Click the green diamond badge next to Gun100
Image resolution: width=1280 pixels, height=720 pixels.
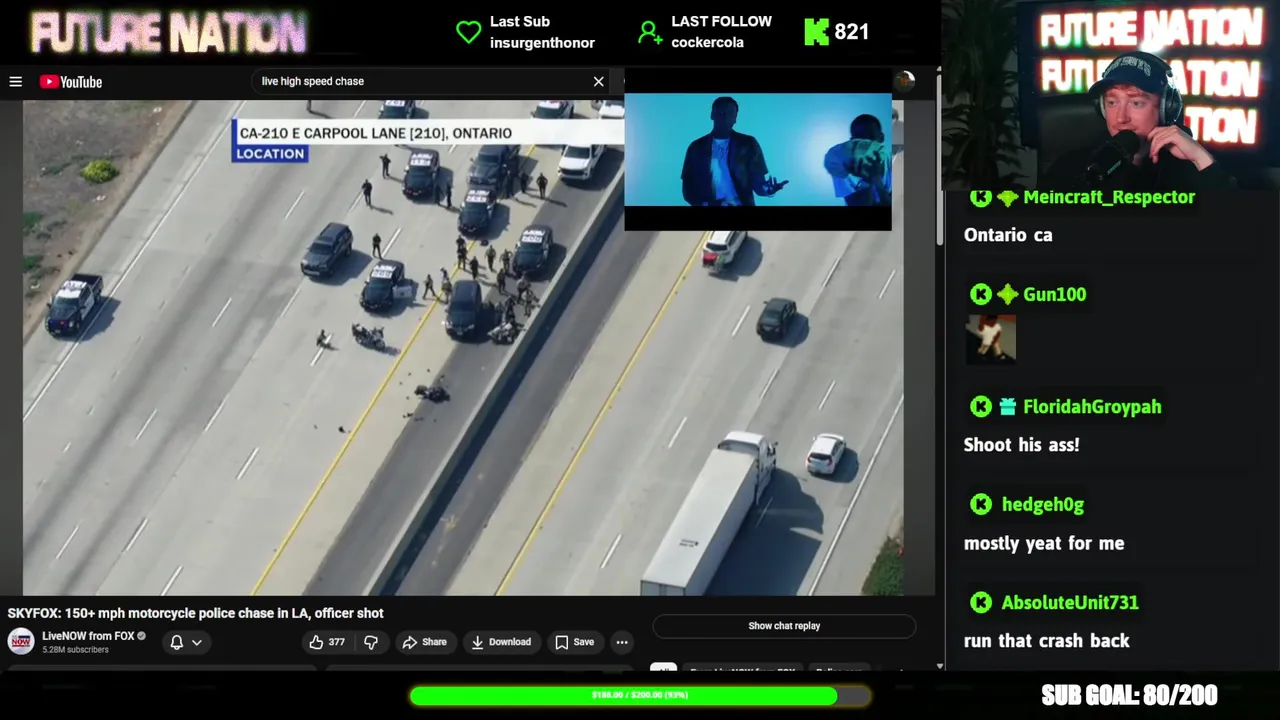[x=1007, y=294]
